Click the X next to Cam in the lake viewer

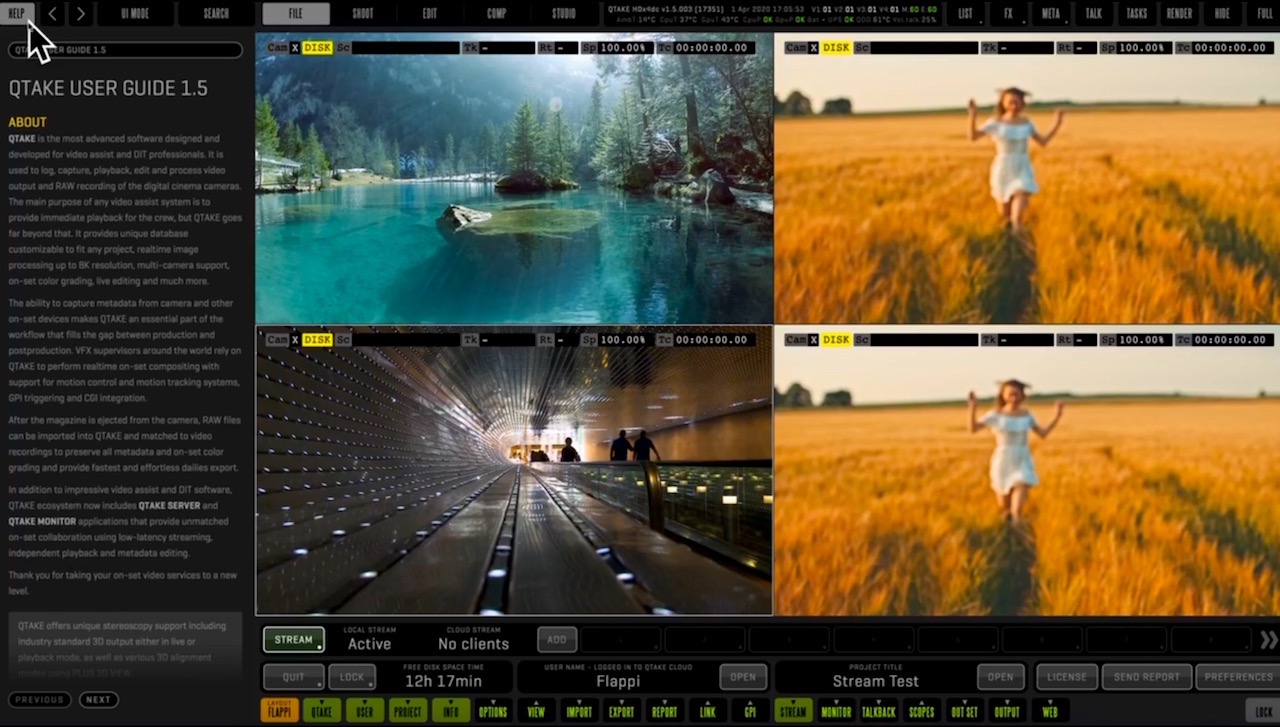[295, 48]
